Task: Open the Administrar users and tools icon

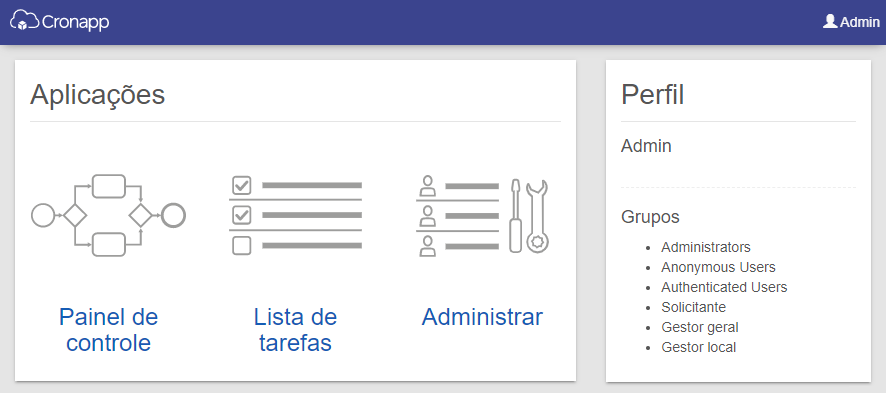Action: 482,215
